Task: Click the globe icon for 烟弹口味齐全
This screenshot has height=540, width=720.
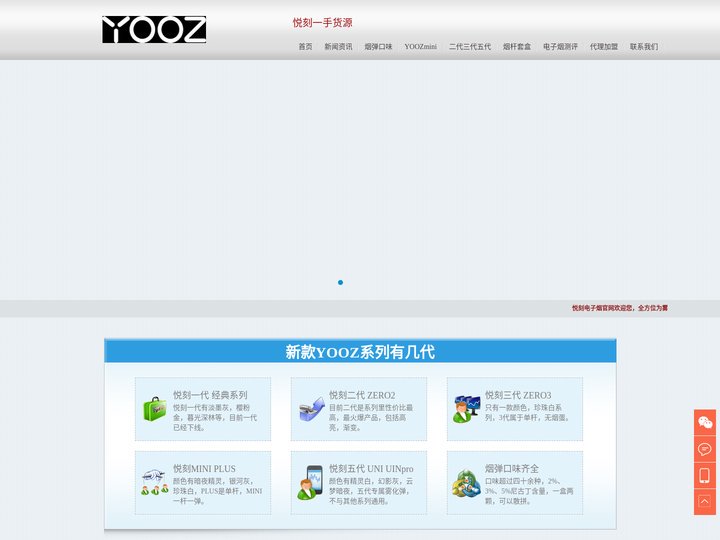Action: (x=467, y=483)
